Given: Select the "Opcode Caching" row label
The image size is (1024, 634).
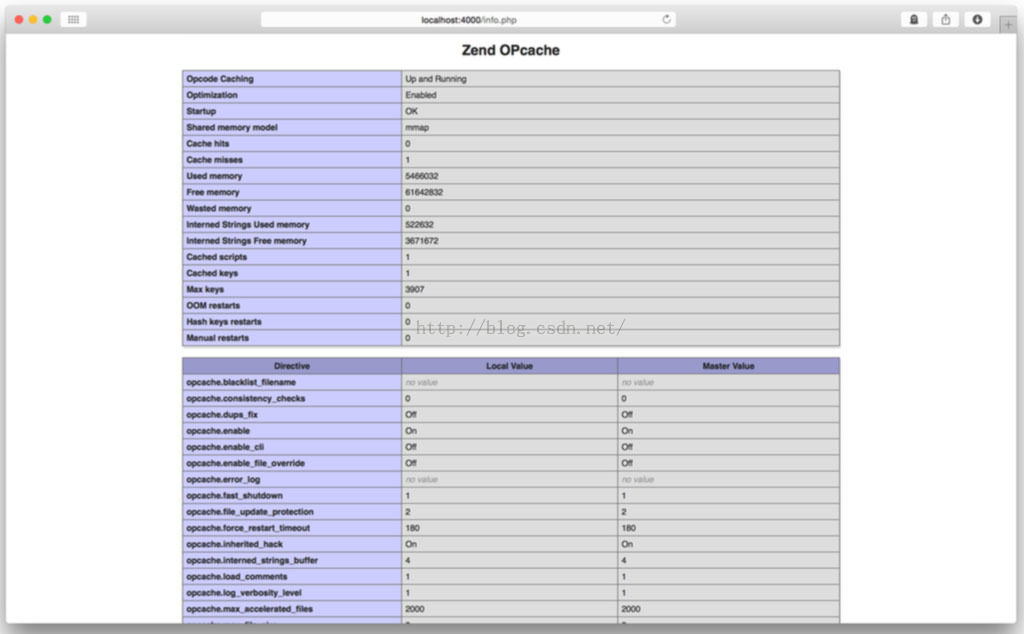Looking at the screenshot, I should click(x=220, y=79).
